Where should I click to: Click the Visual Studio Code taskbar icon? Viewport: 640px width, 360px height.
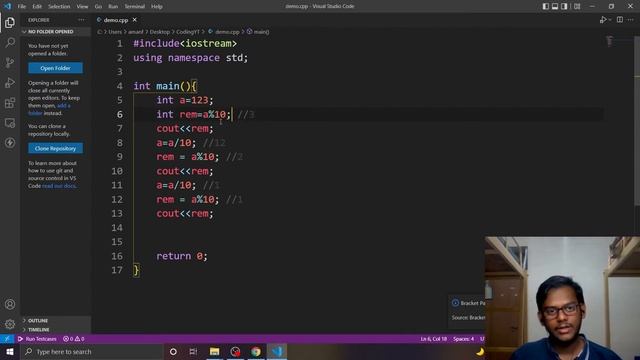(x=277, y=351)
